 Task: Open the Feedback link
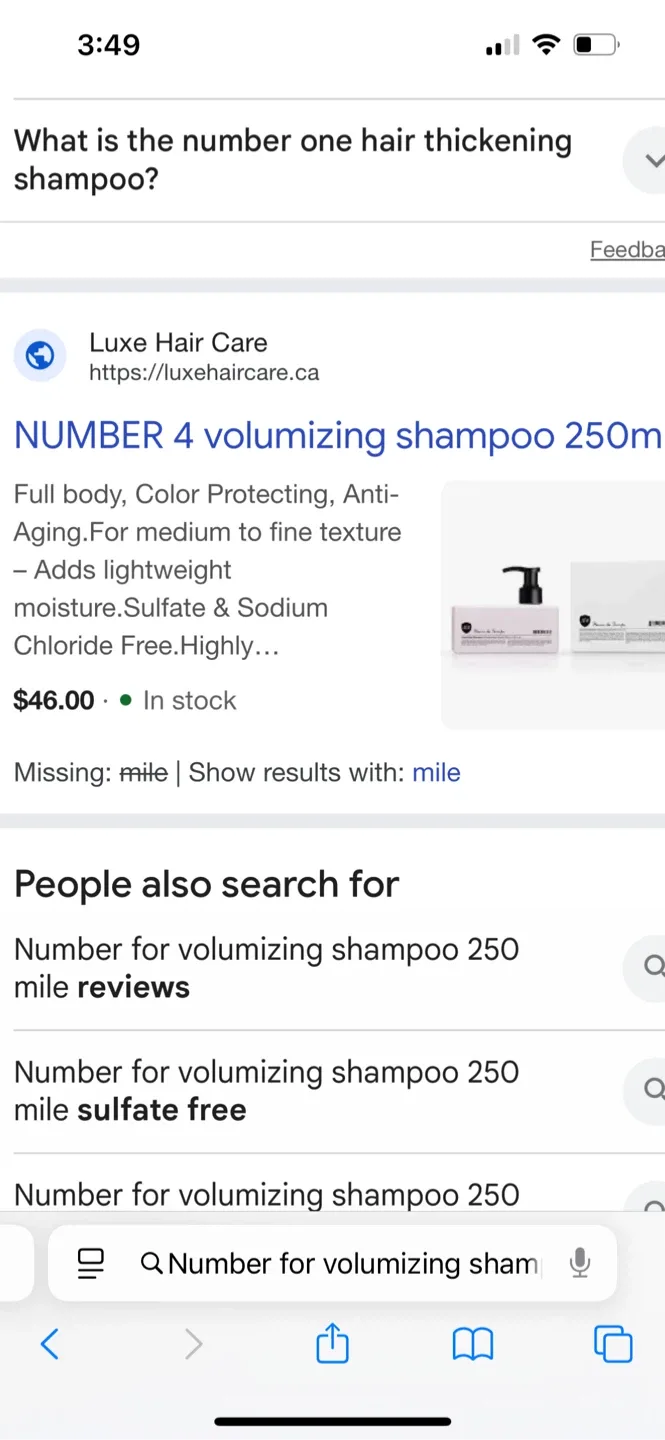tap(627, 249)
